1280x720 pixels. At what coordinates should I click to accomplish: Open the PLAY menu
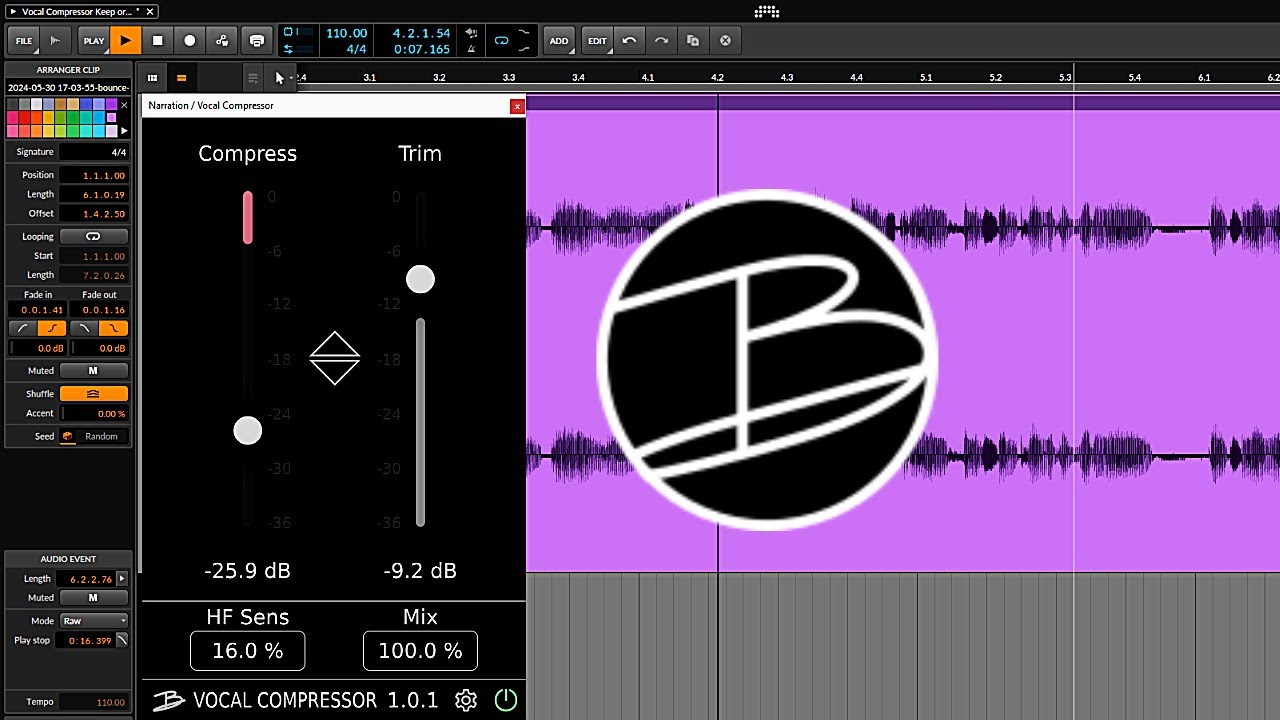click(94, 41)
